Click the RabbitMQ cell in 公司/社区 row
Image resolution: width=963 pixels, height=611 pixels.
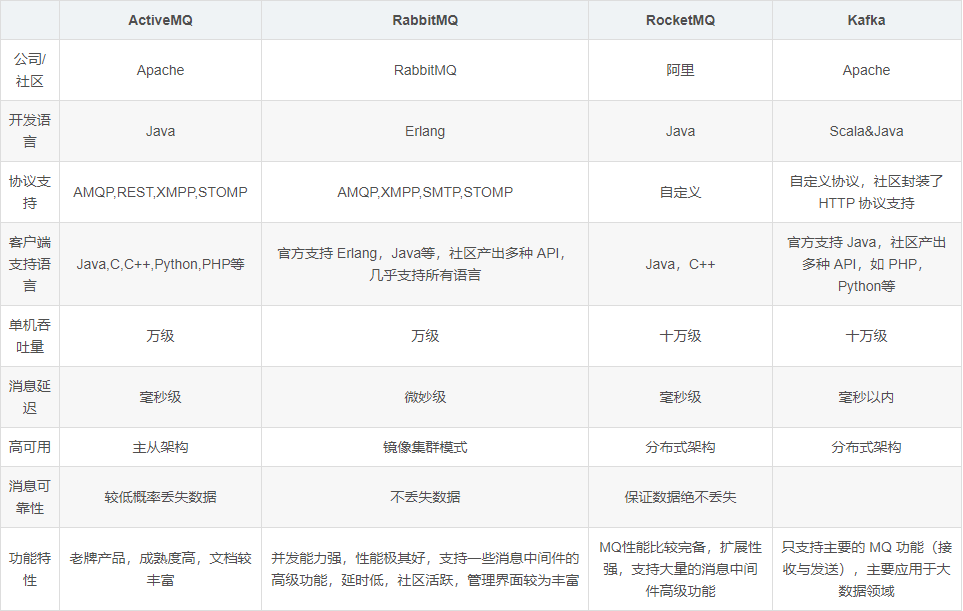coord(425,70)
